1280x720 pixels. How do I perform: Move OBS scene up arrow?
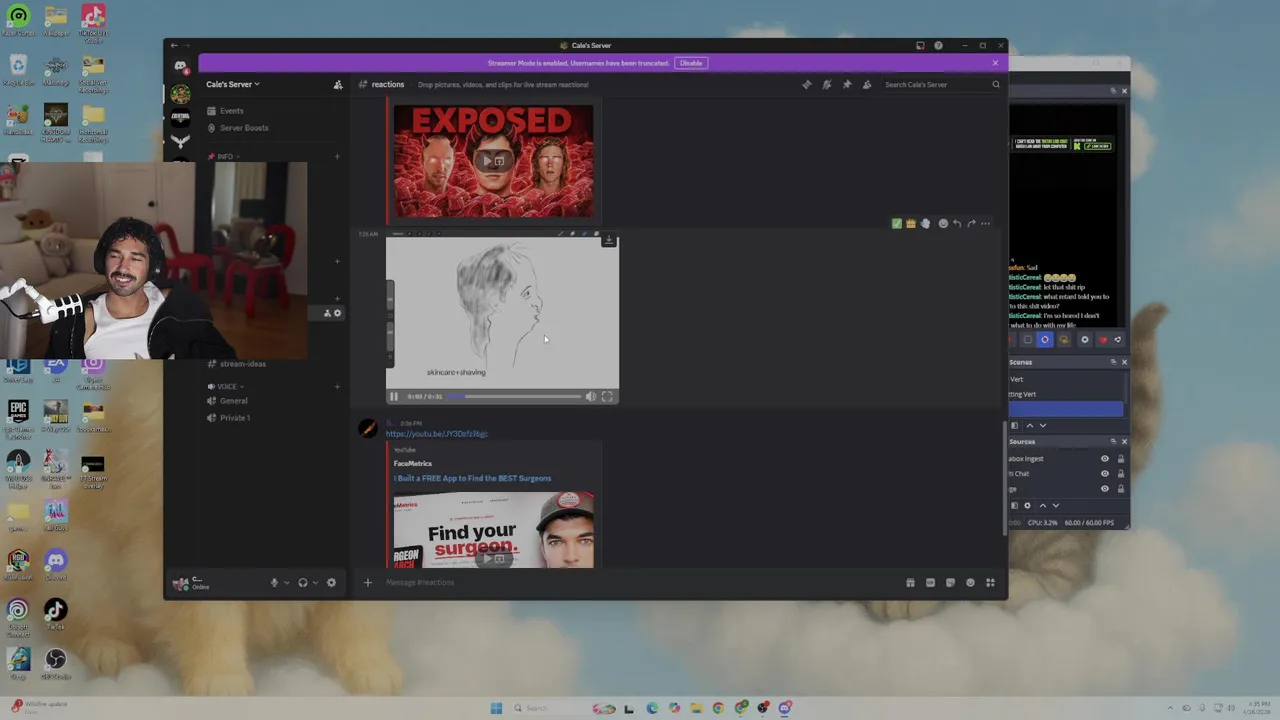(x=1030, y=426)
